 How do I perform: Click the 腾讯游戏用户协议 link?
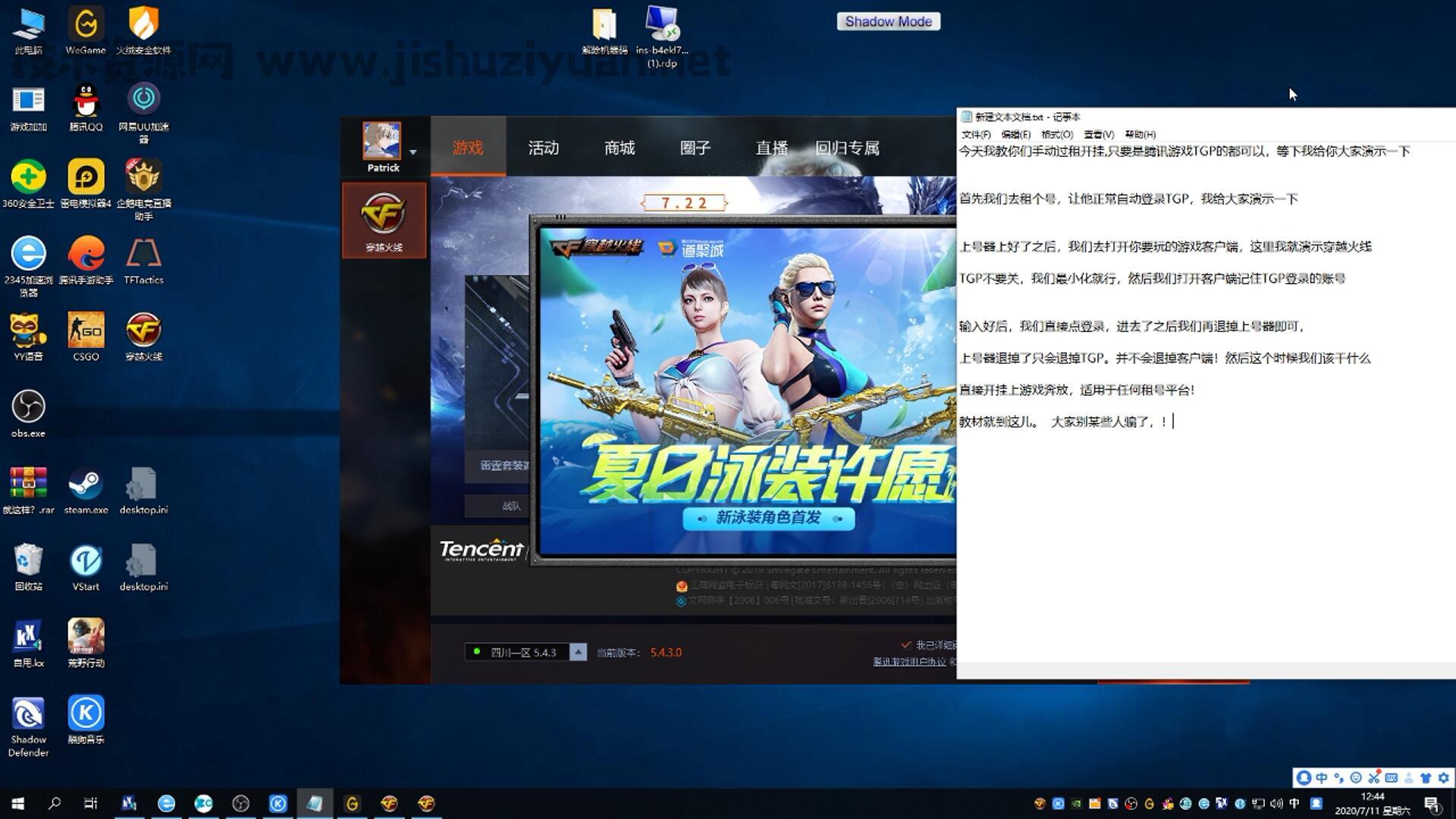pos(910,661)
